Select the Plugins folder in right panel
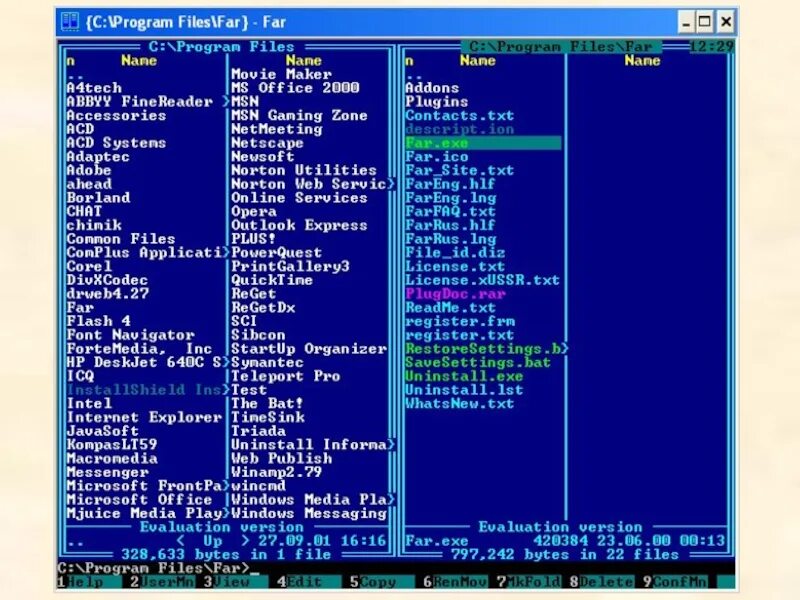 (437, 102)
